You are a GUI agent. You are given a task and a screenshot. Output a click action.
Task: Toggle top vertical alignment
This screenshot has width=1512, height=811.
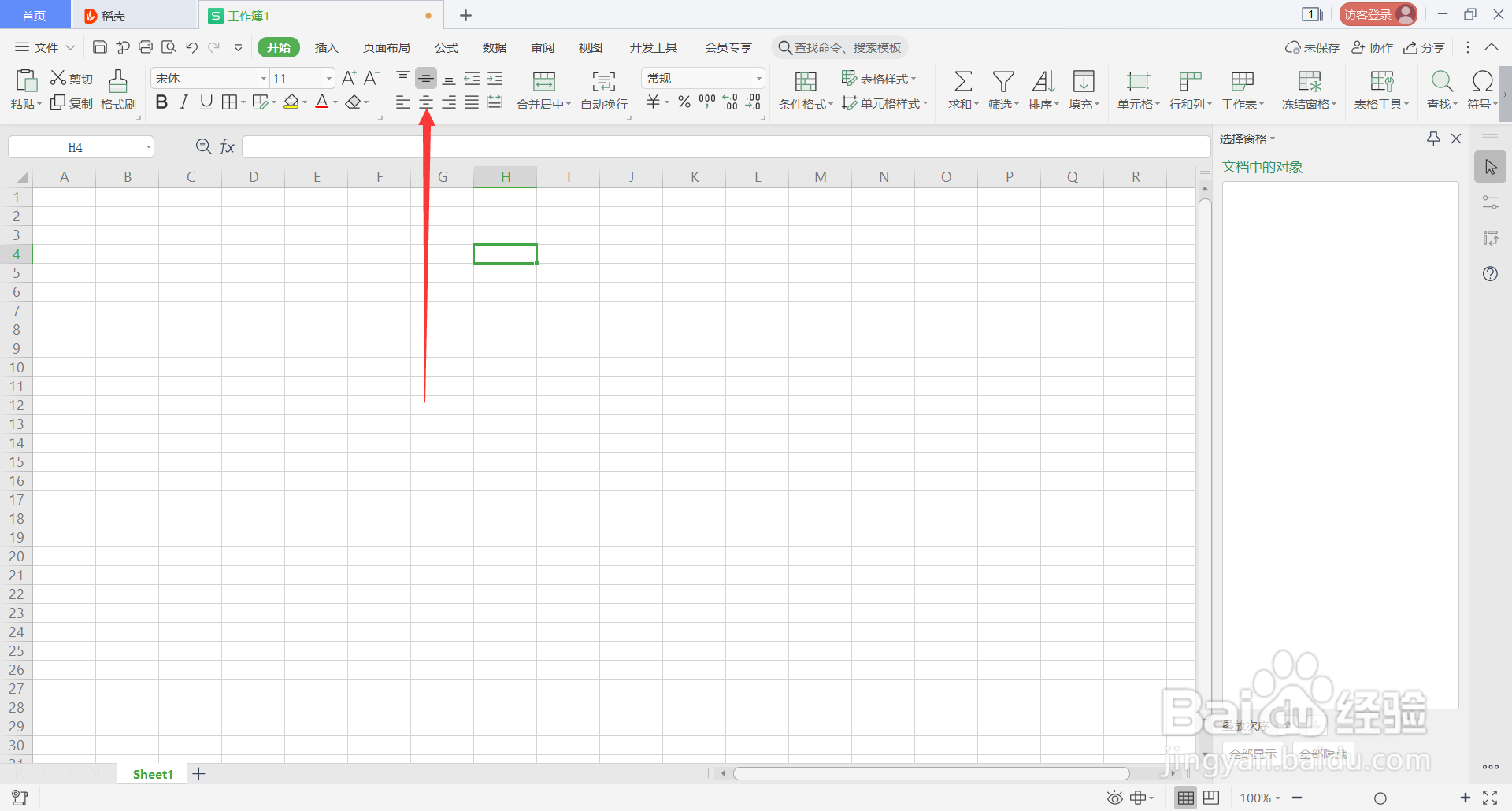click(402, 78)
